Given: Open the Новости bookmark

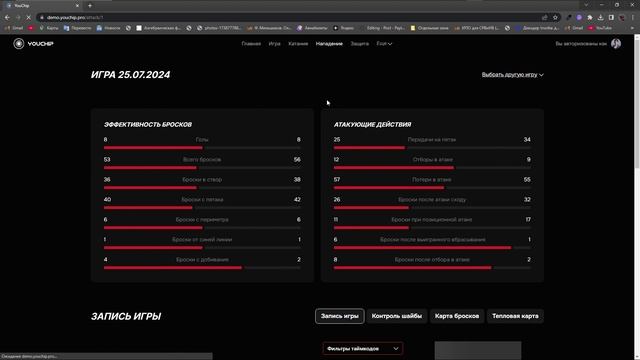Looking at the screenshot, I should (109, 28).
